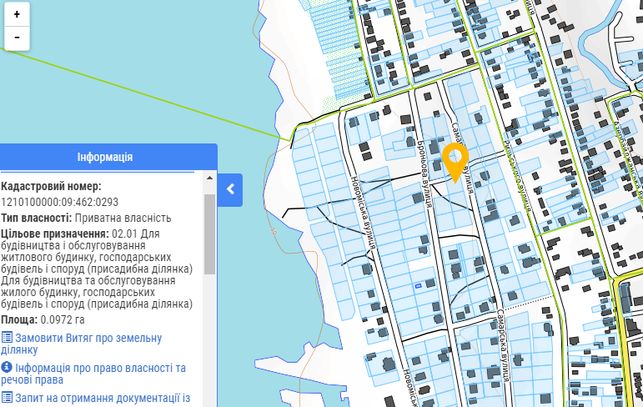The image size is (643, 407).
Task: Open link Інформація про право власності та речові права
Action: point(93,373)
